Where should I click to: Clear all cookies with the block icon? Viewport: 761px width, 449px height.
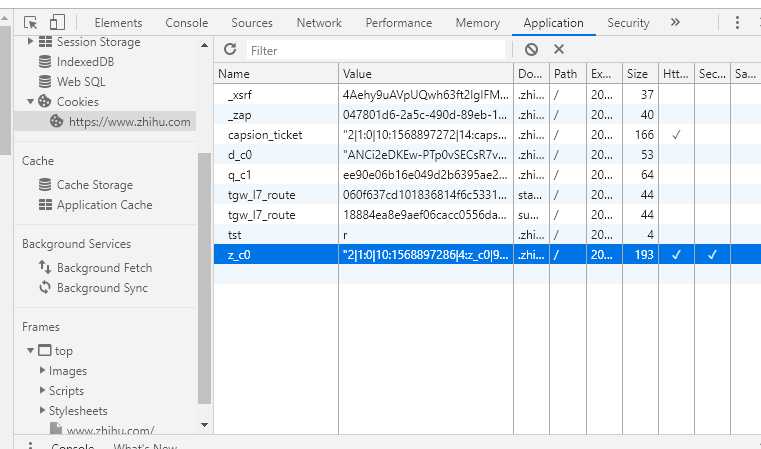coord(531,49)
